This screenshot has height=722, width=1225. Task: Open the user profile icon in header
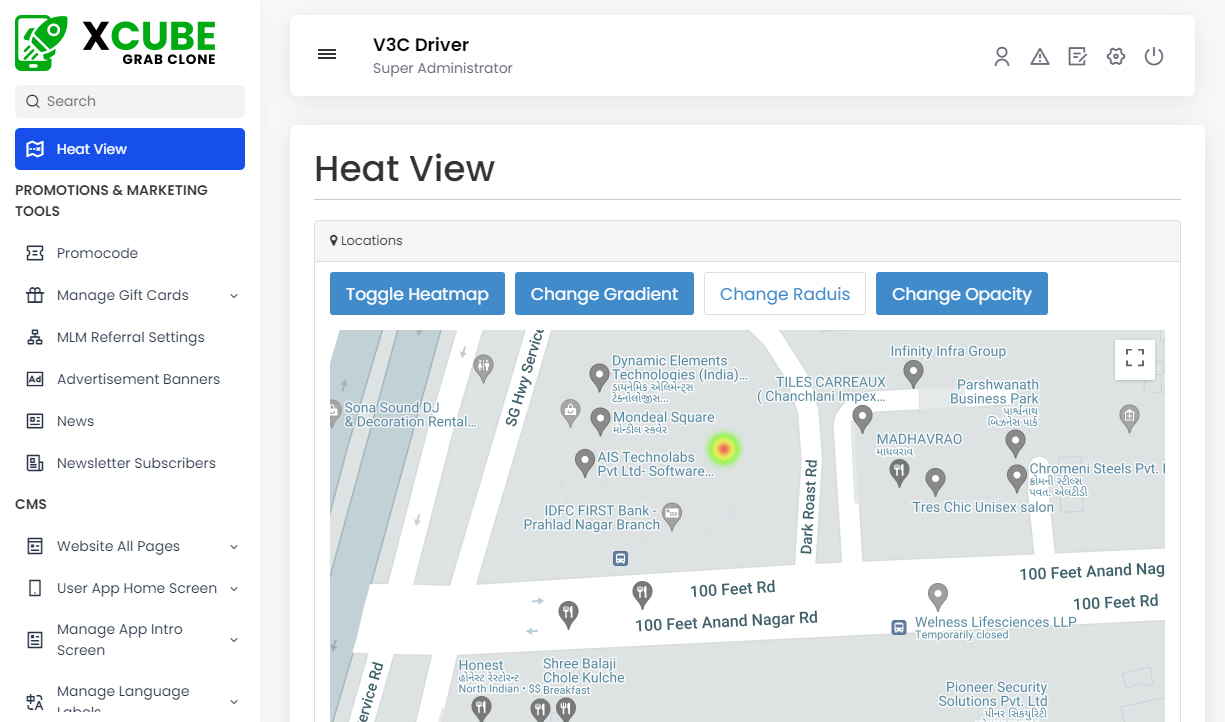(x=1001, y=57)
